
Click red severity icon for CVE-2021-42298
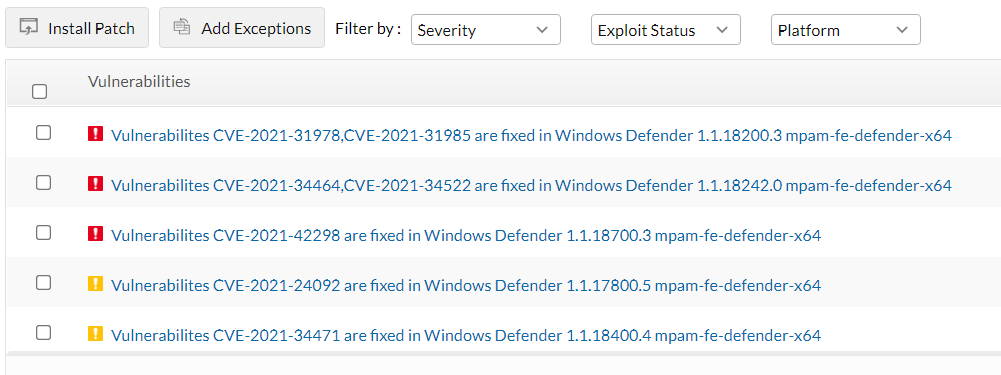95,234
